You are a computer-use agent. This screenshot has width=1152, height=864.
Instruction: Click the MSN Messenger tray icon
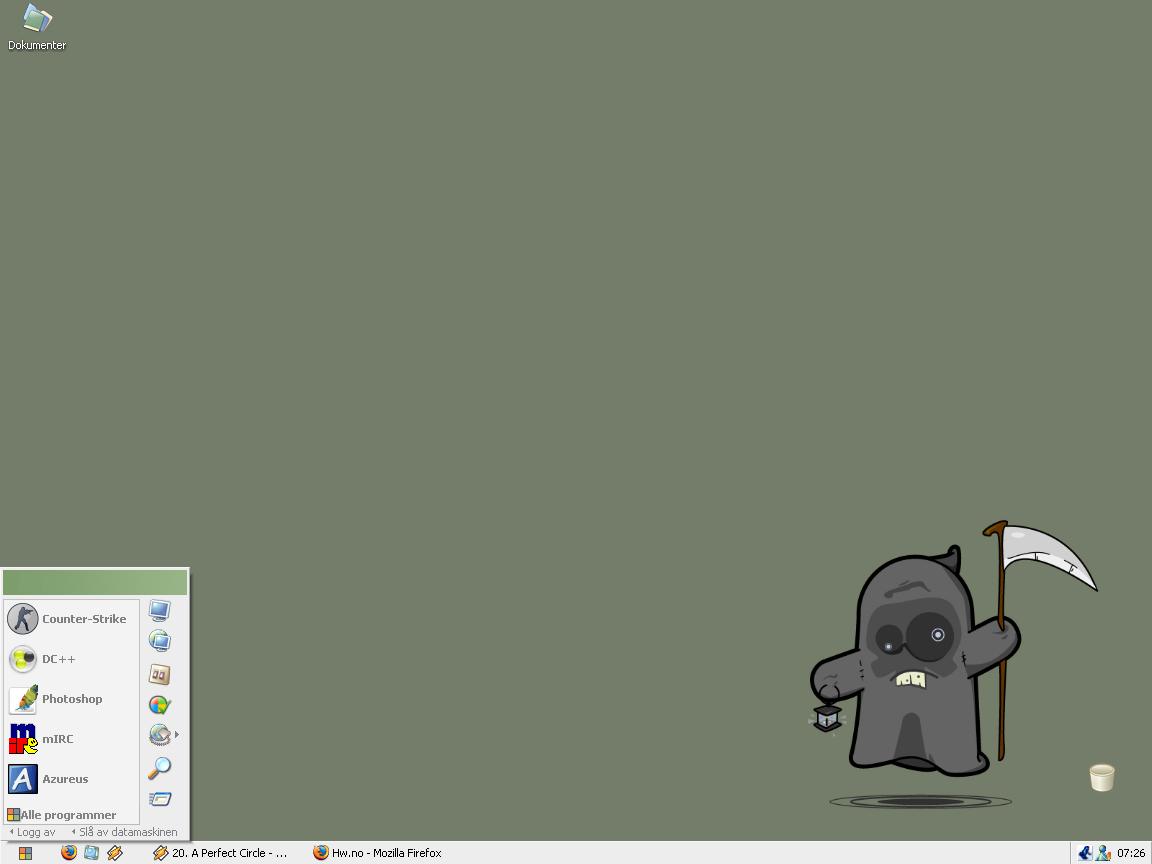tap(1103, 853)
